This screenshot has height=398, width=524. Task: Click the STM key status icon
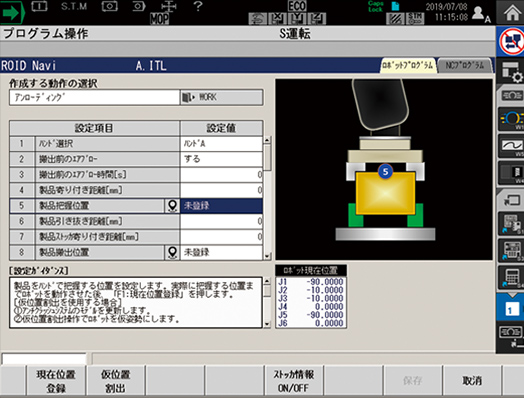pyautogui.click(x=416, y=19)
